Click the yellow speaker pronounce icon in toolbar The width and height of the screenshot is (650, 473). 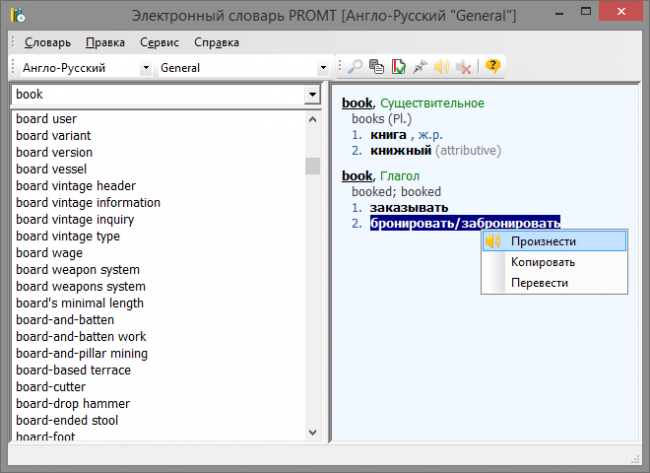[442, 67]
